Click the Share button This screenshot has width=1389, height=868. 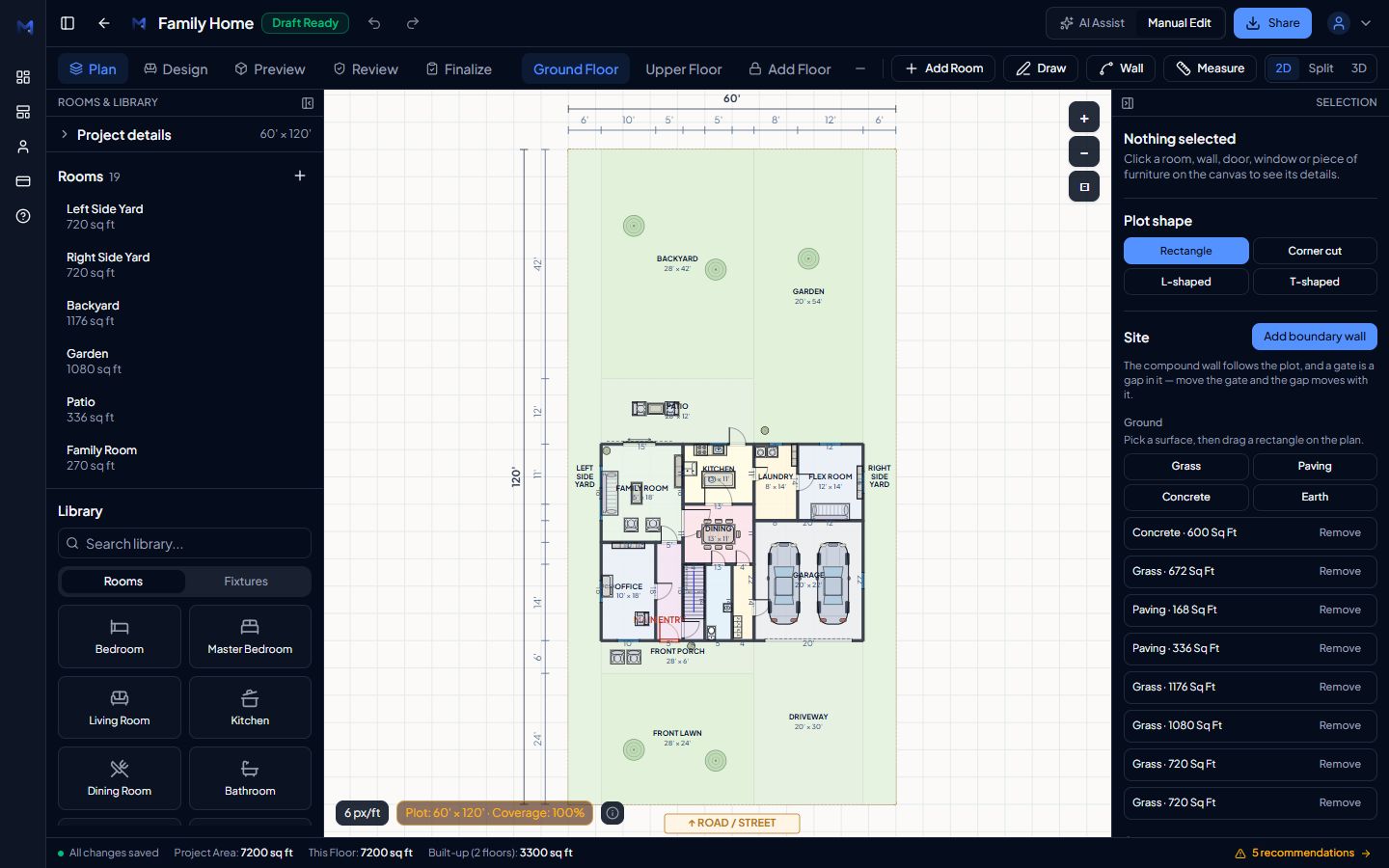pos(1272,23)
